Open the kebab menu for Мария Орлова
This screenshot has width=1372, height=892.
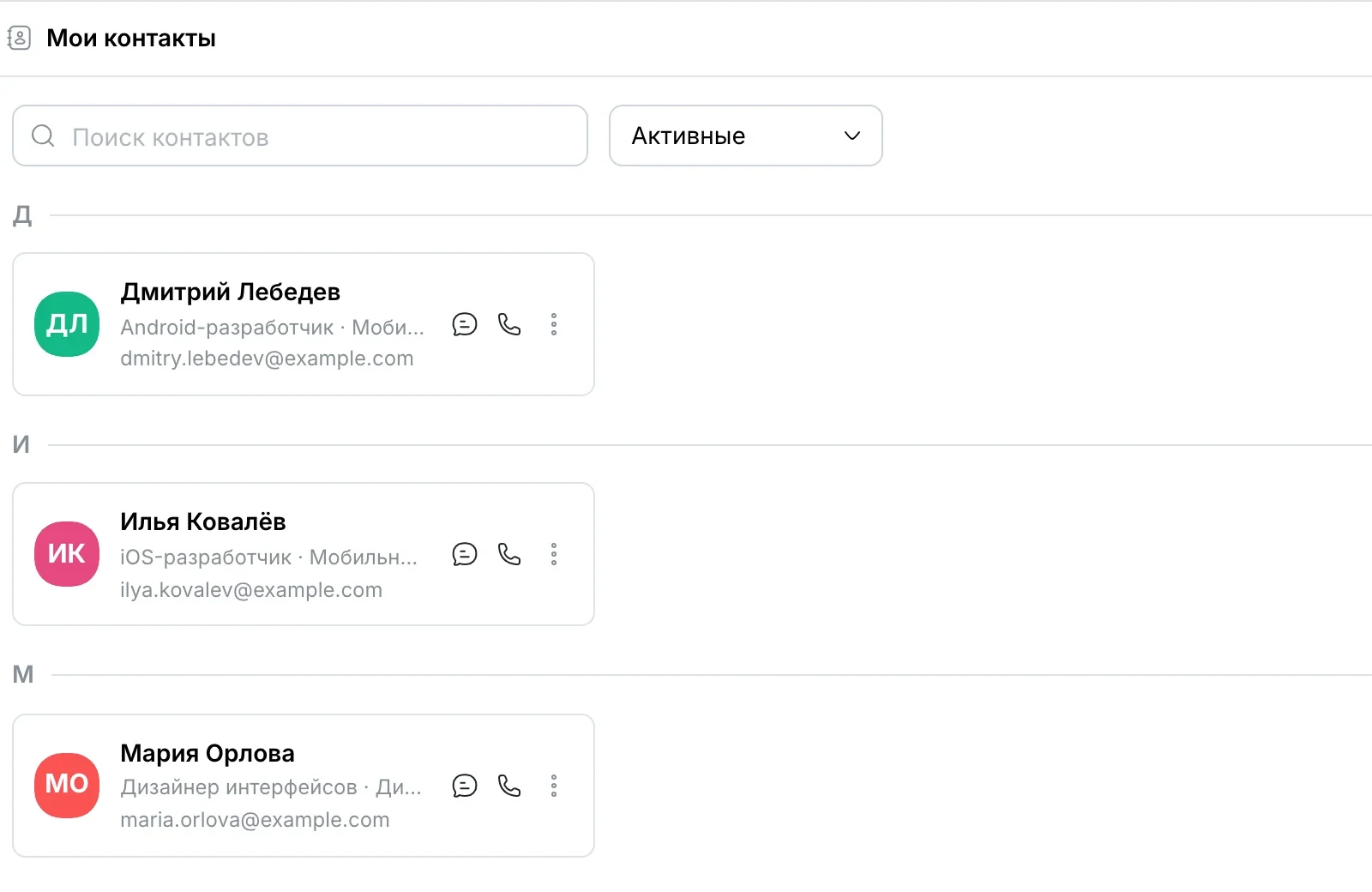pyautogui.click(x=554, y=786)
